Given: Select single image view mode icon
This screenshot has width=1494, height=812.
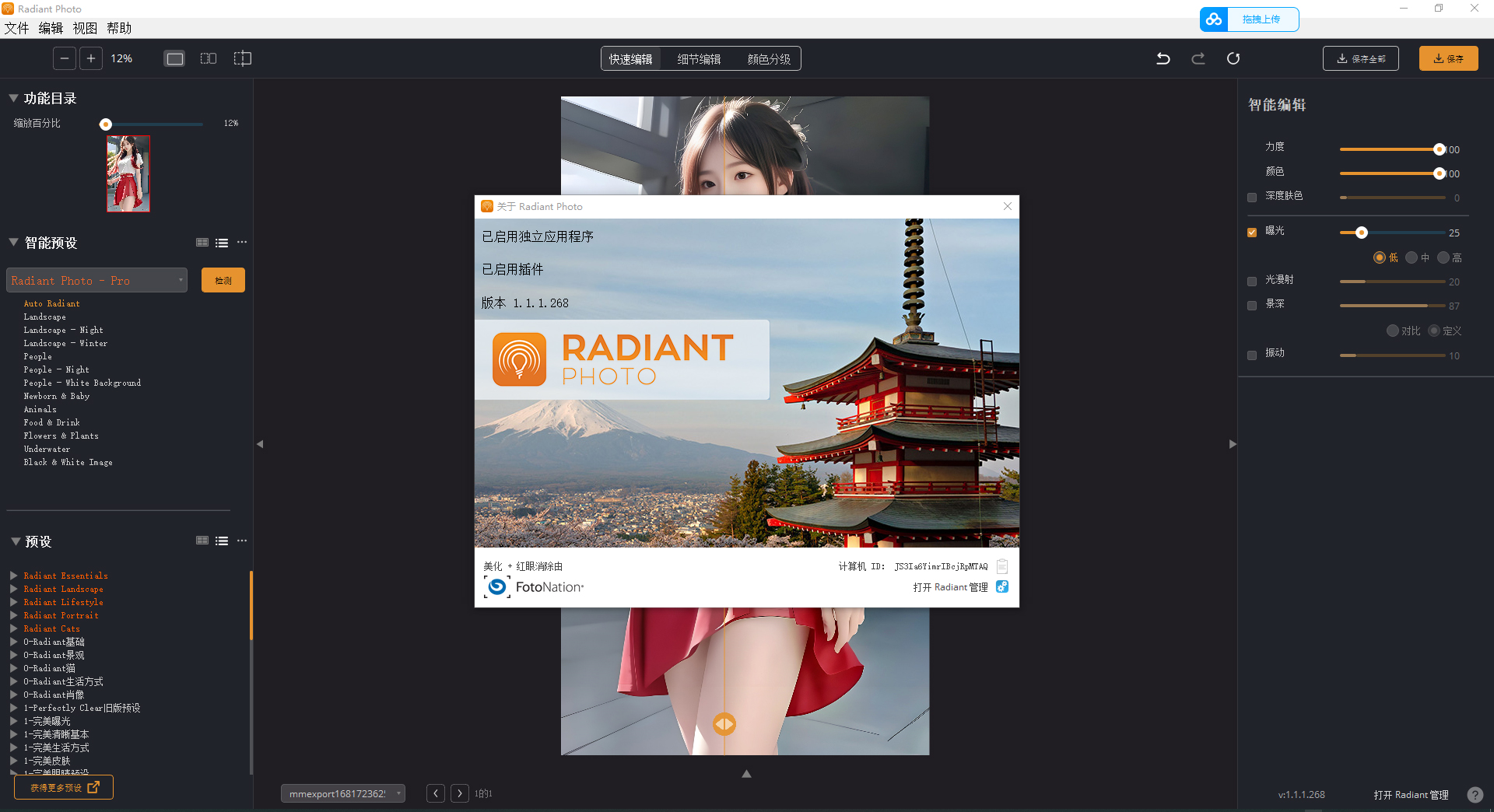Looking at the screenshot, I should 174,58.
